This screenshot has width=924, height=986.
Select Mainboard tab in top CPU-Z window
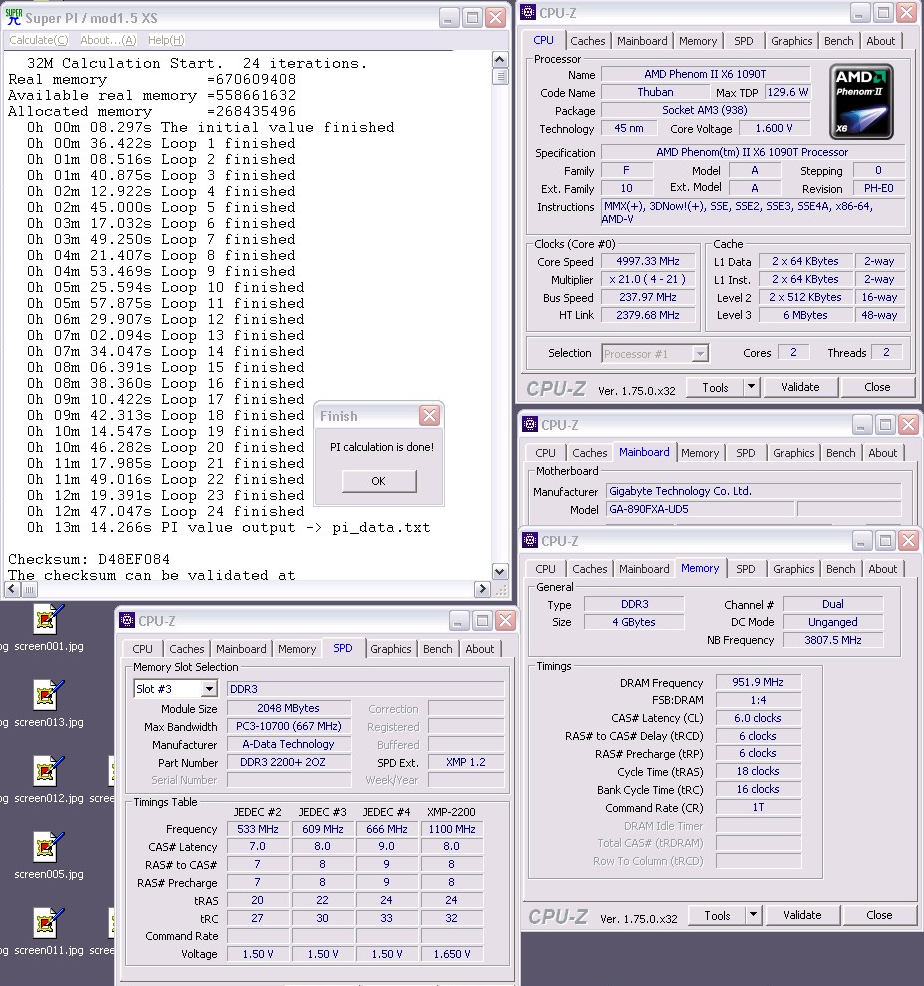click(x=642, y=41)
